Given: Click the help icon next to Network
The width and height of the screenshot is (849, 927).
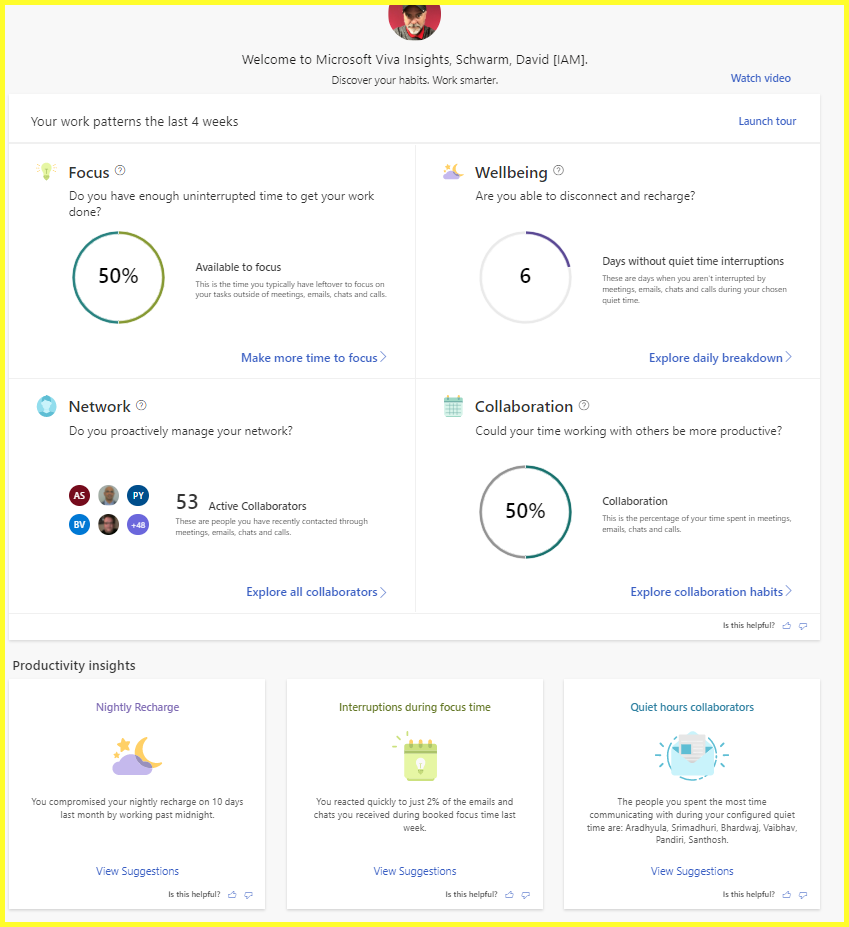Looking at the screenshot, I should tap(141, 406).
